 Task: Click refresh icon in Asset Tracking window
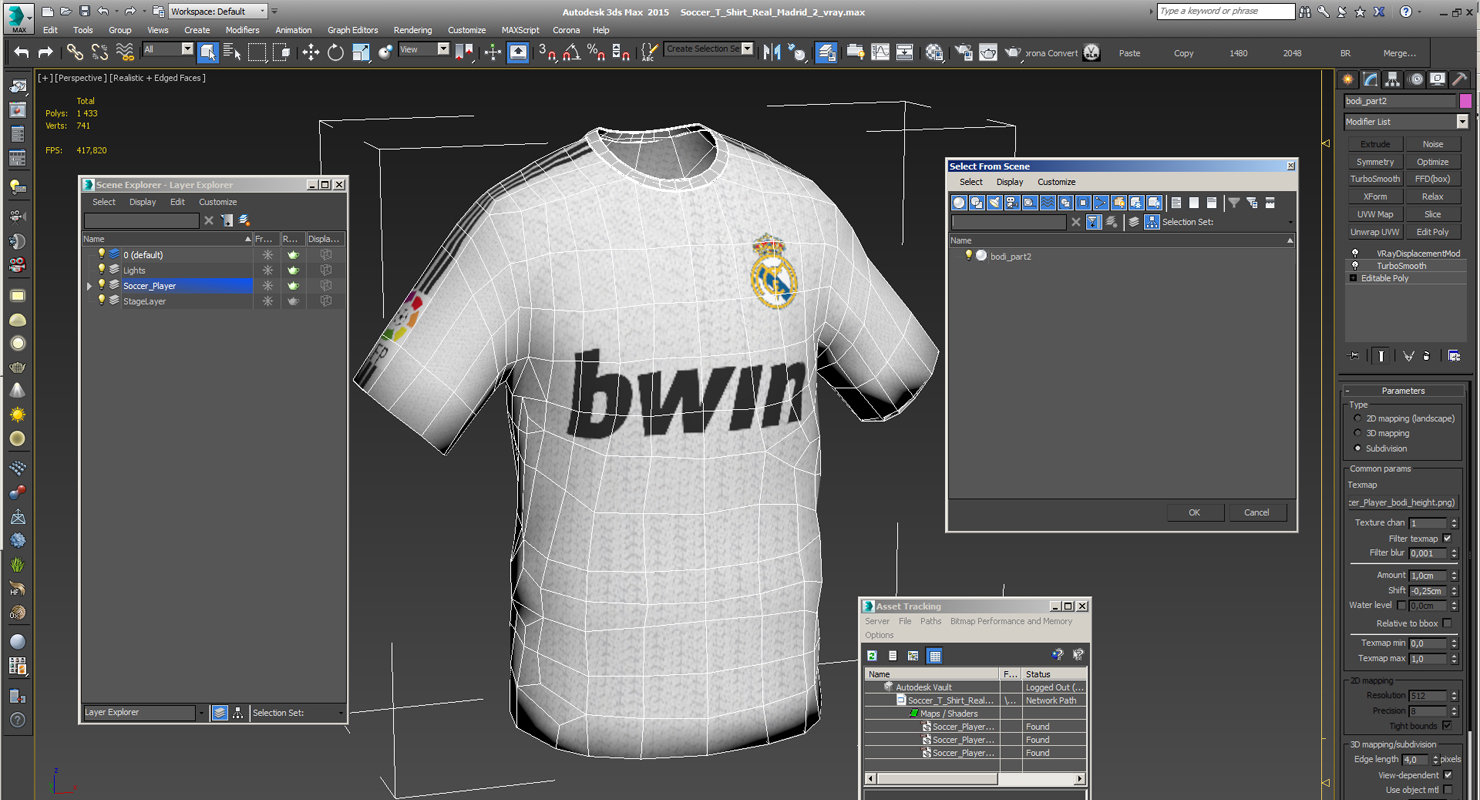[x=872, y=656]
